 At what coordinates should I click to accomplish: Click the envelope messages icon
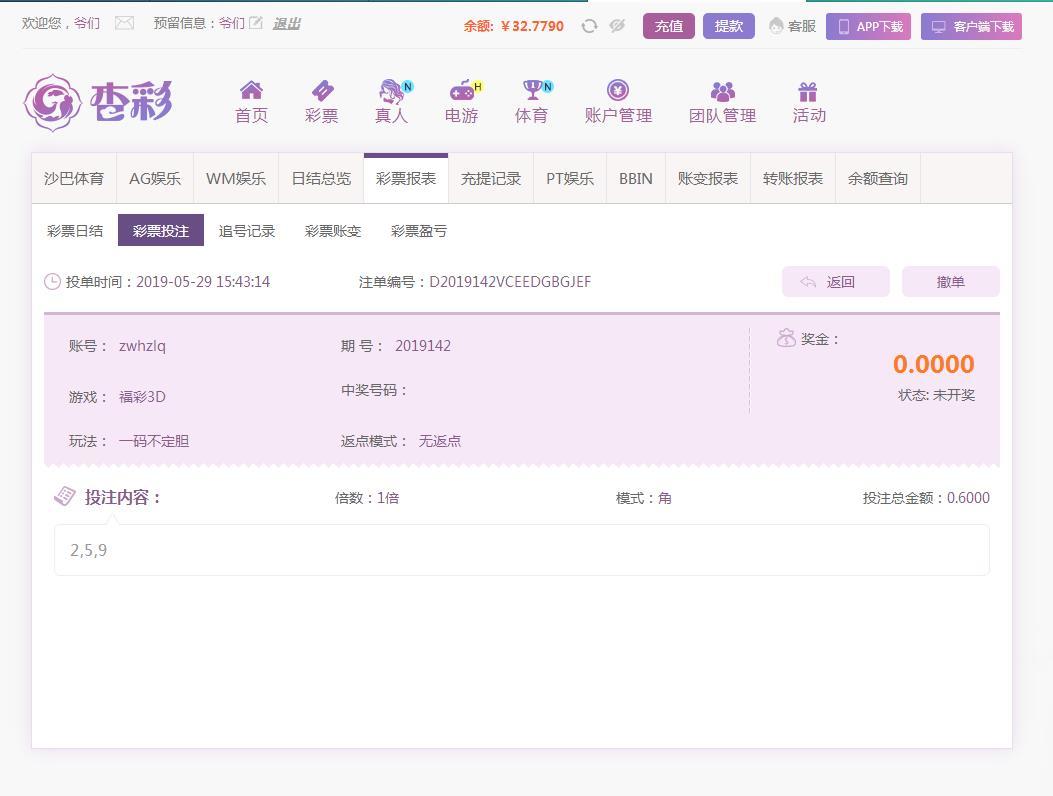point(124,23)
